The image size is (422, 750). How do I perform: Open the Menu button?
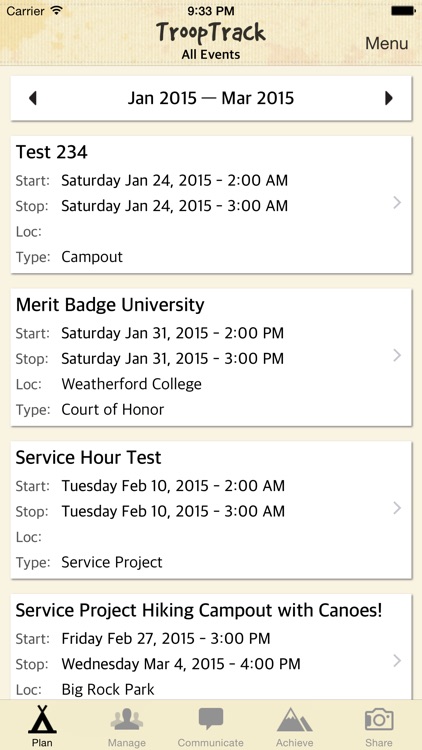387,43
